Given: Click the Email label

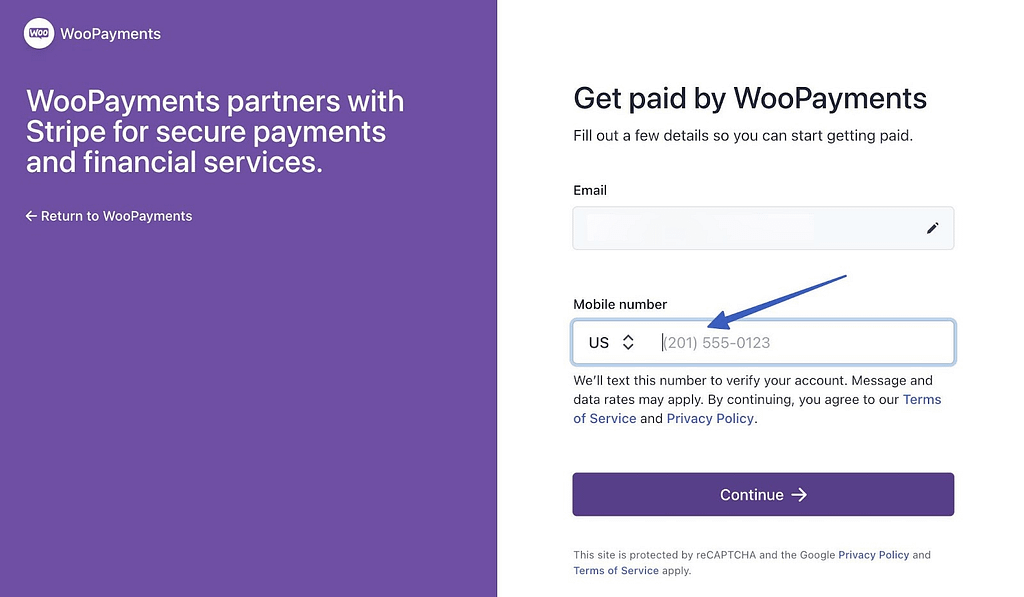Looking at the screenshot, I should coord(590,190).
